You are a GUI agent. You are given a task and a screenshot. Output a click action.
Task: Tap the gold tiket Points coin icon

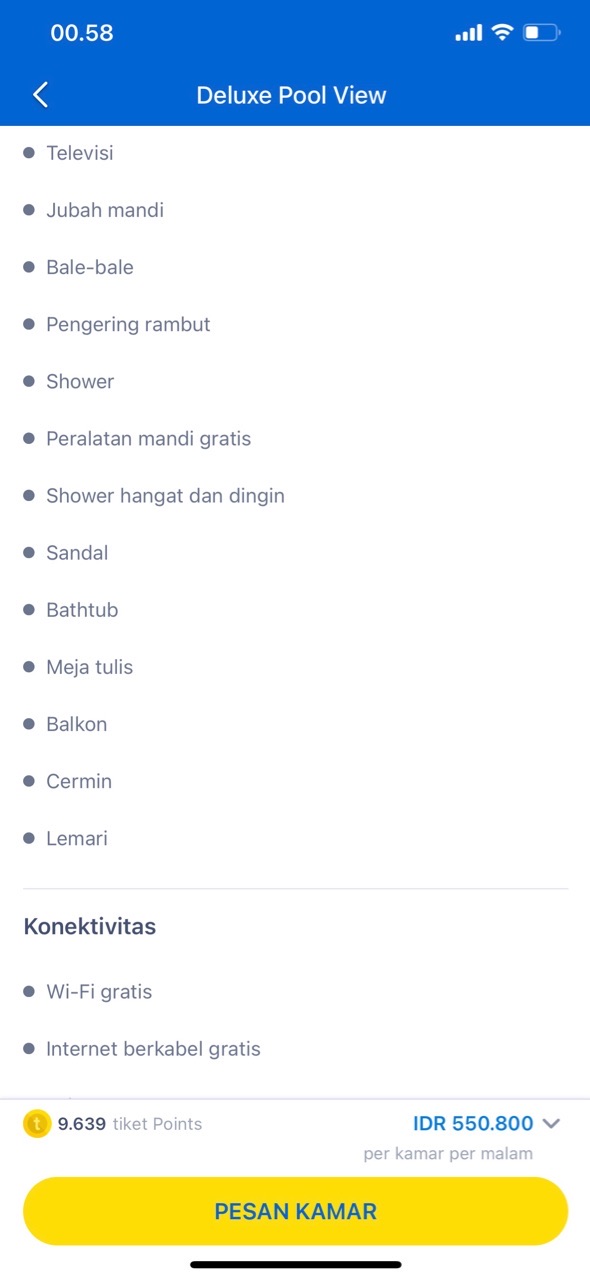[36, 1124]
